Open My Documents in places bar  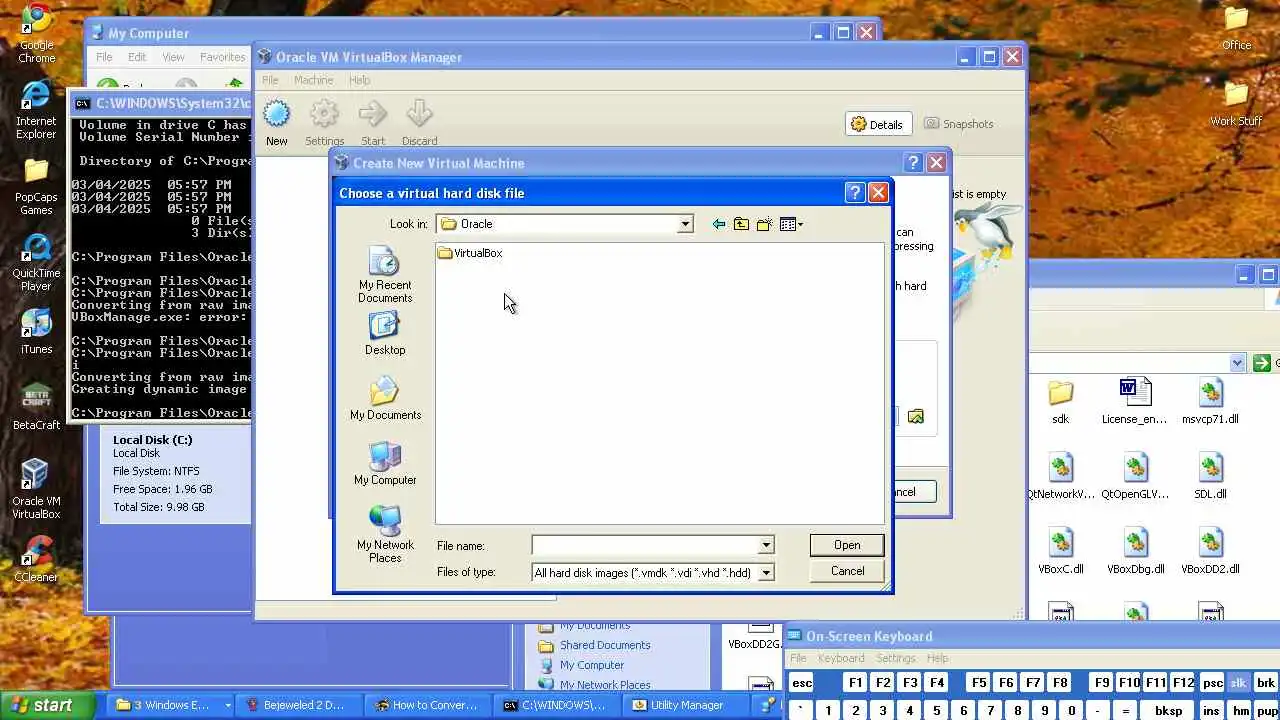[x=385, y=399]
